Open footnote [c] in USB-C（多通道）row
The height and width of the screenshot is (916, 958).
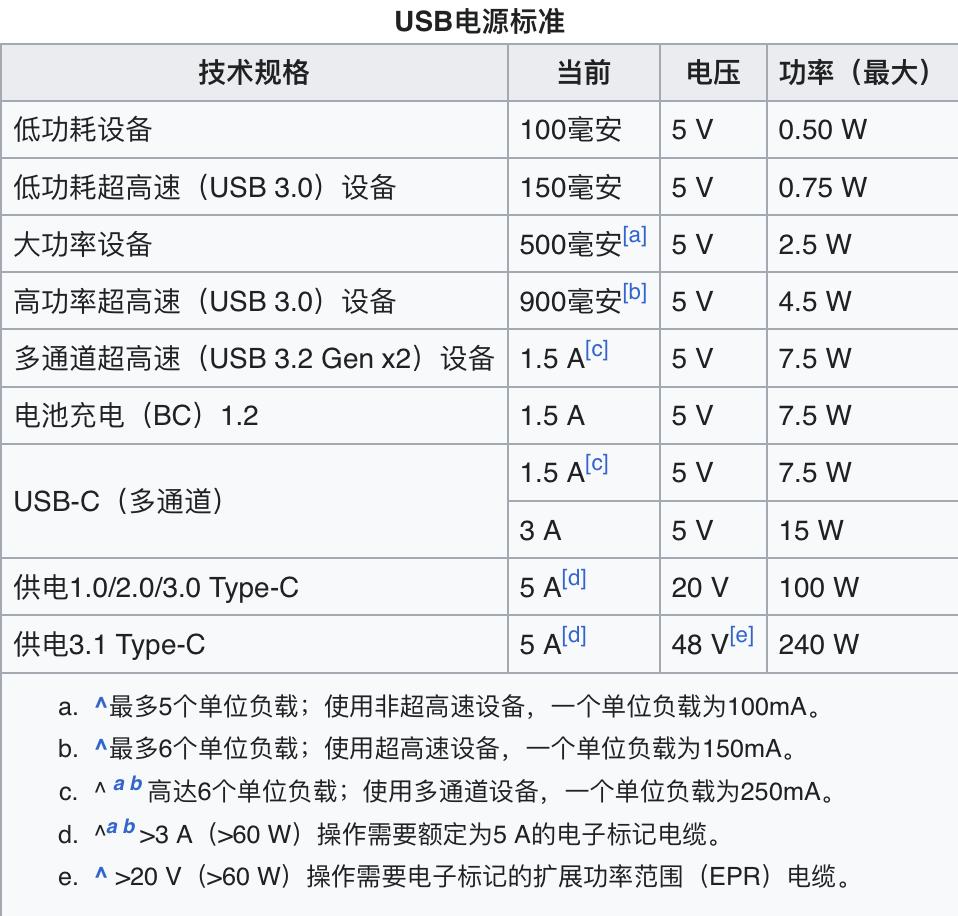(x=596, y=465)
